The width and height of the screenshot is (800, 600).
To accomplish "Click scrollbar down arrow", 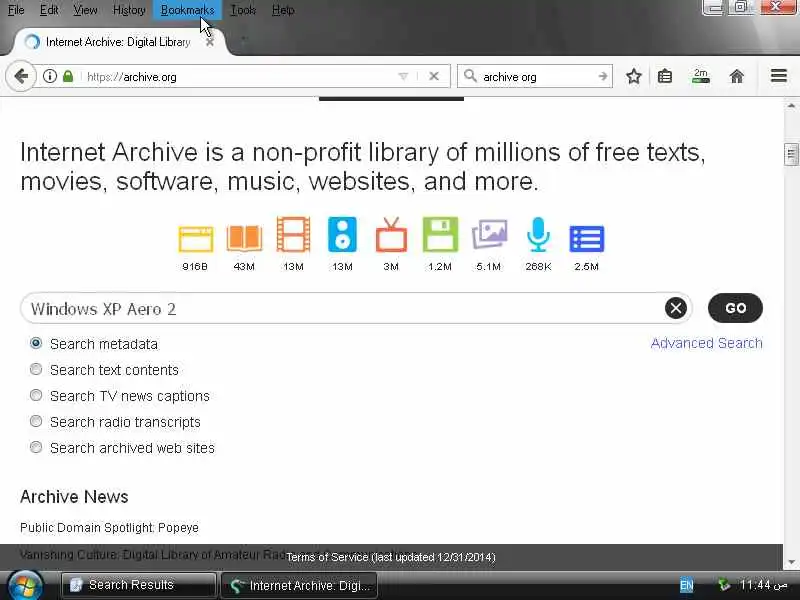I will 791,562.
